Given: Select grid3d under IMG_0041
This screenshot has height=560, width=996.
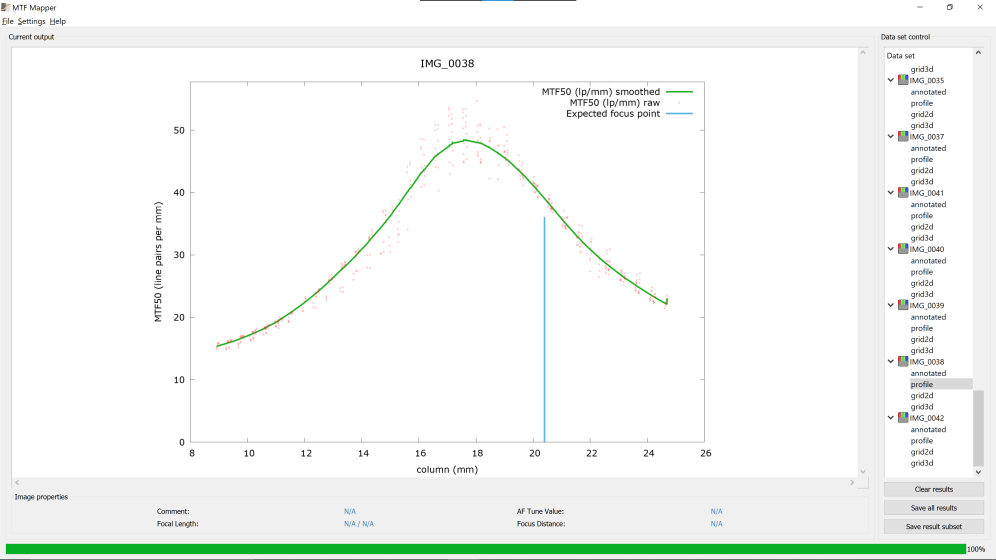Looking at the screenshot, I should tap(922, 238).
